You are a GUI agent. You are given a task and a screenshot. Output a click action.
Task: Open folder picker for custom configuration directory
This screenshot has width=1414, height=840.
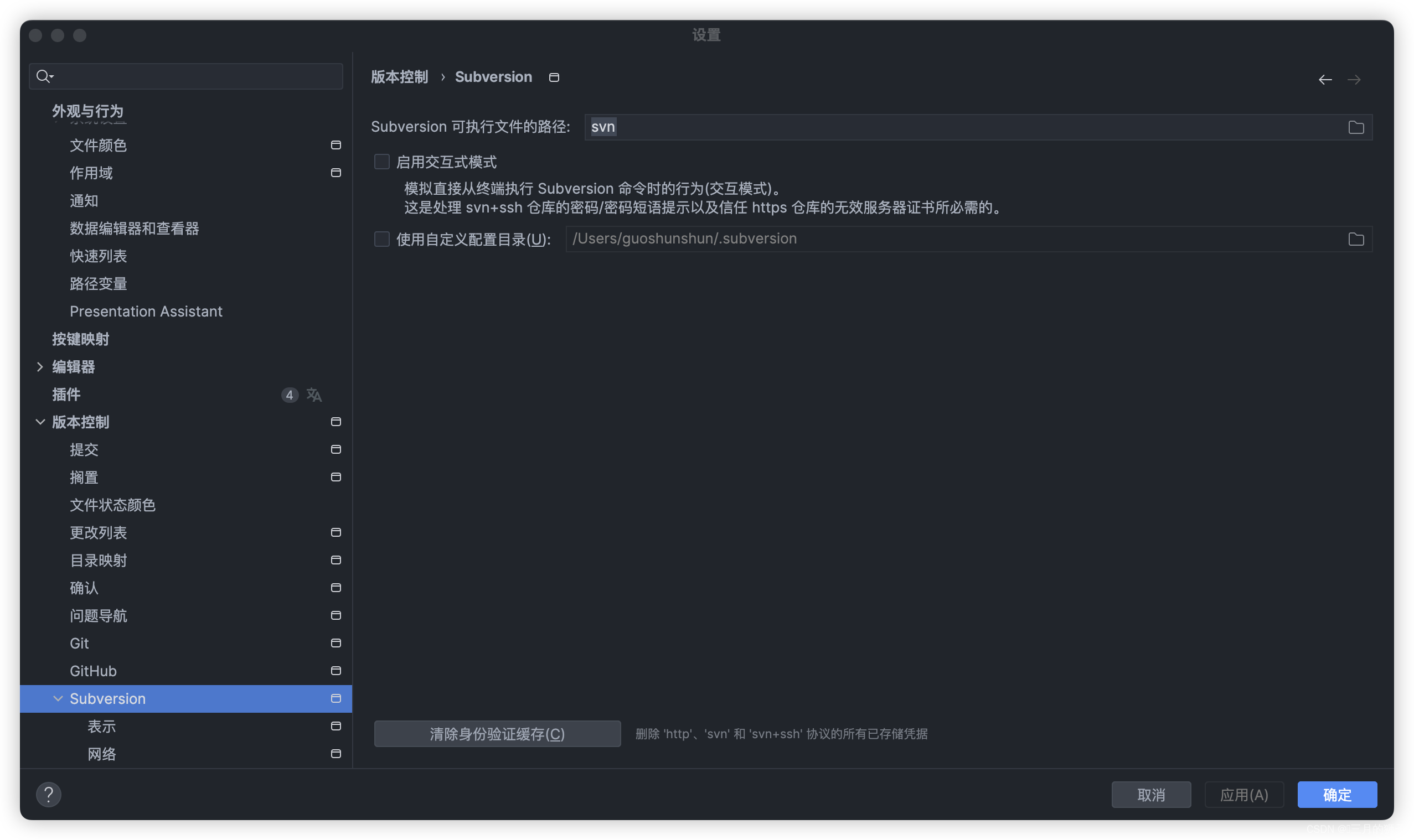pos(1356,239)
